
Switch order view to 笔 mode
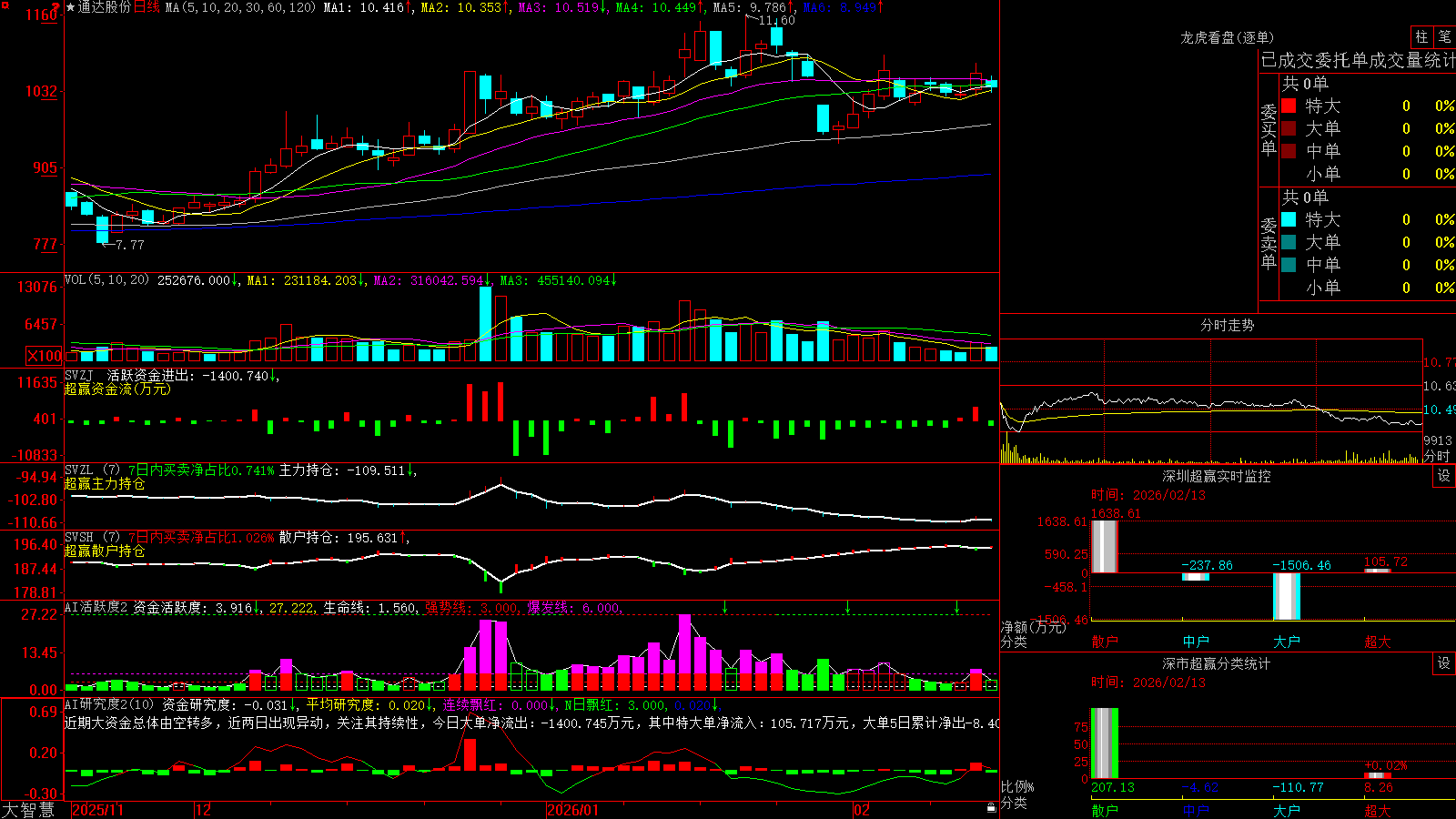tap(1444, 36)
